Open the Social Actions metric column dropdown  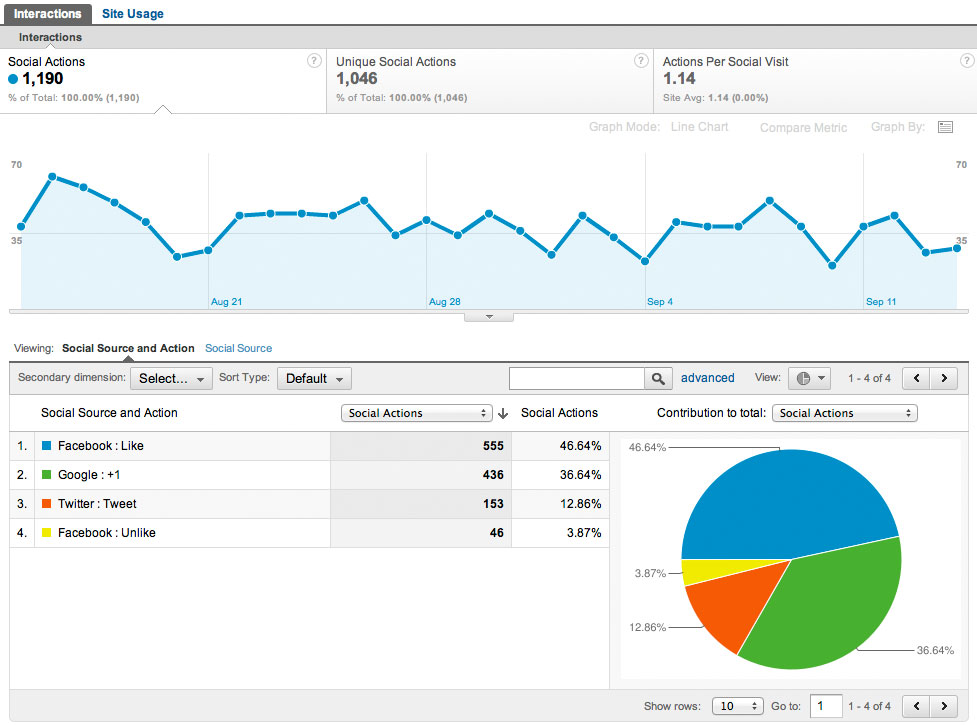416,413
